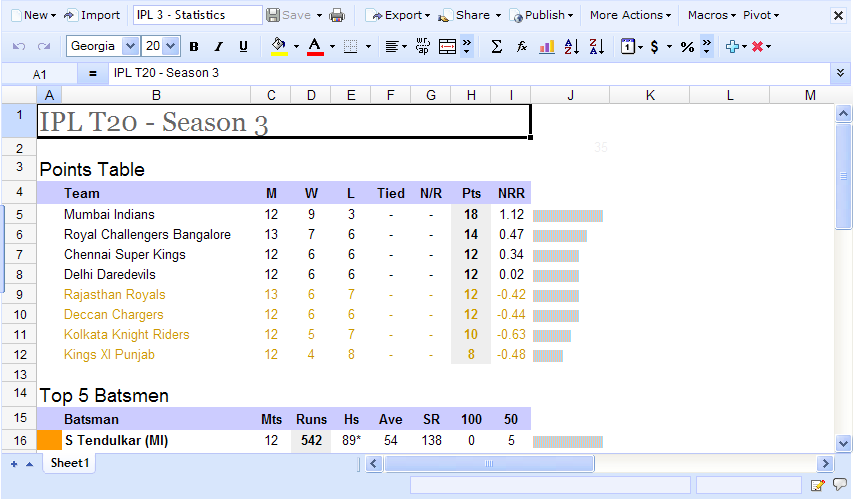
Task: Apply fill color with paint bucket
Action: pyautogui.click(x=279, y=47)
